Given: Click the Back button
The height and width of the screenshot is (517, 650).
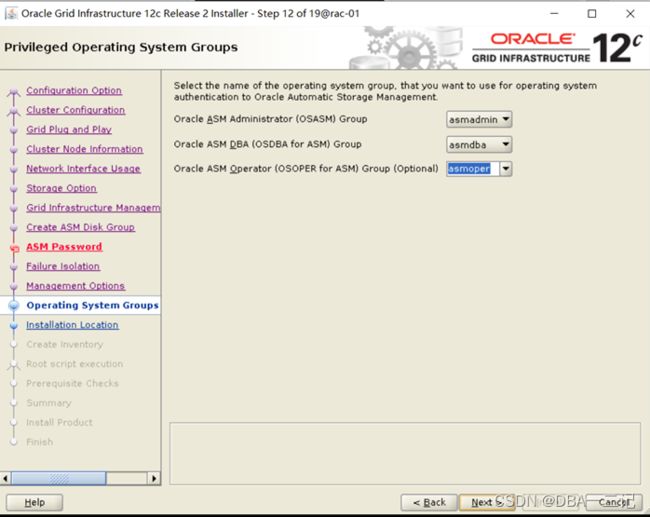Looking at the screenshot, I should [429, 502].
